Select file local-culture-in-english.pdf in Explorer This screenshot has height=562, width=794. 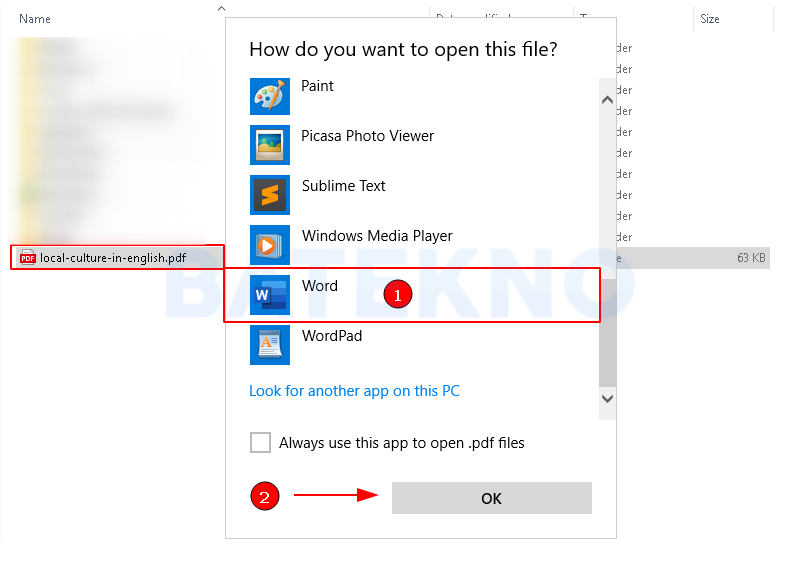coord(113,258)
